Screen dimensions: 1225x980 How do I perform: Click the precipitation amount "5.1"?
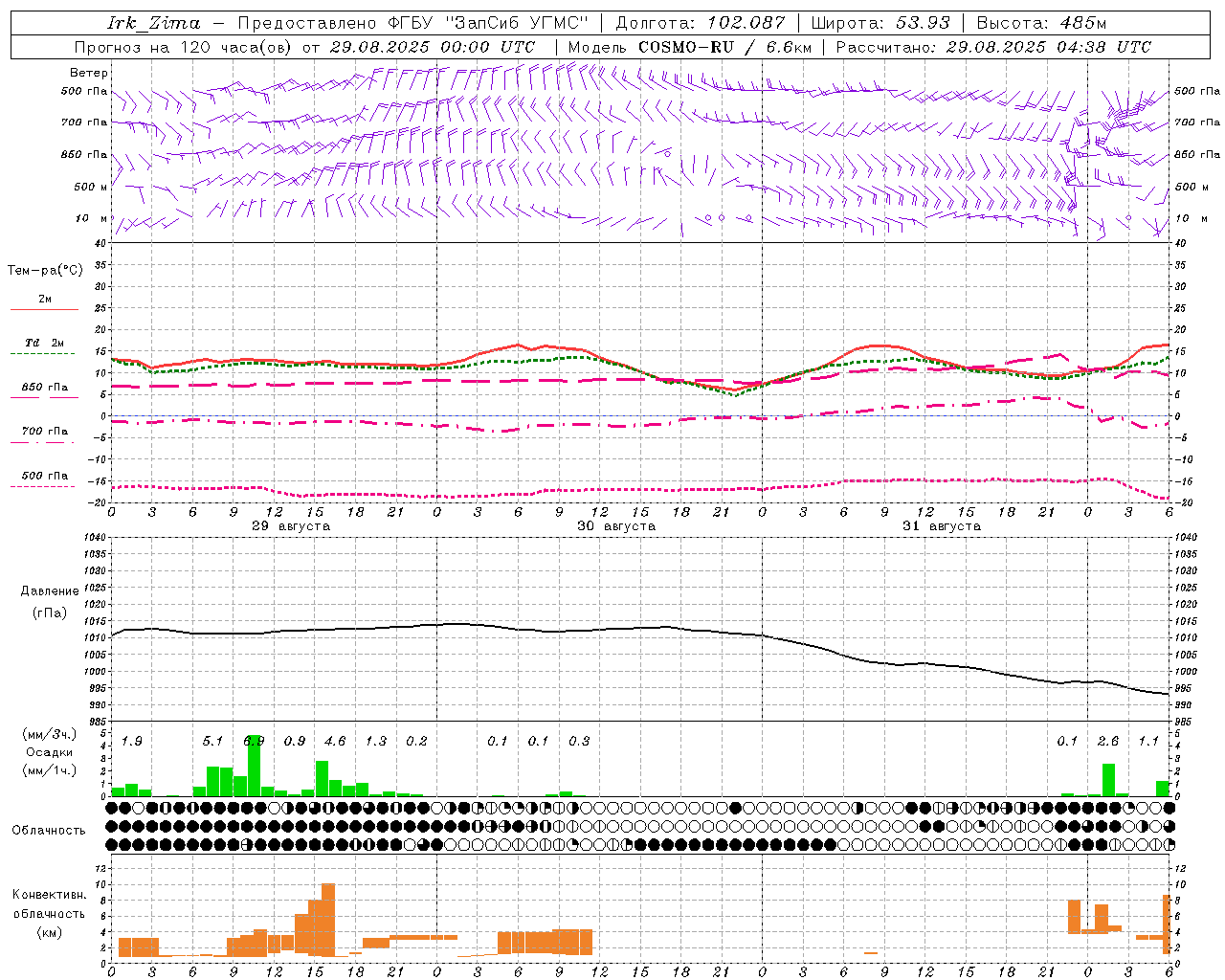coord(212,742)
